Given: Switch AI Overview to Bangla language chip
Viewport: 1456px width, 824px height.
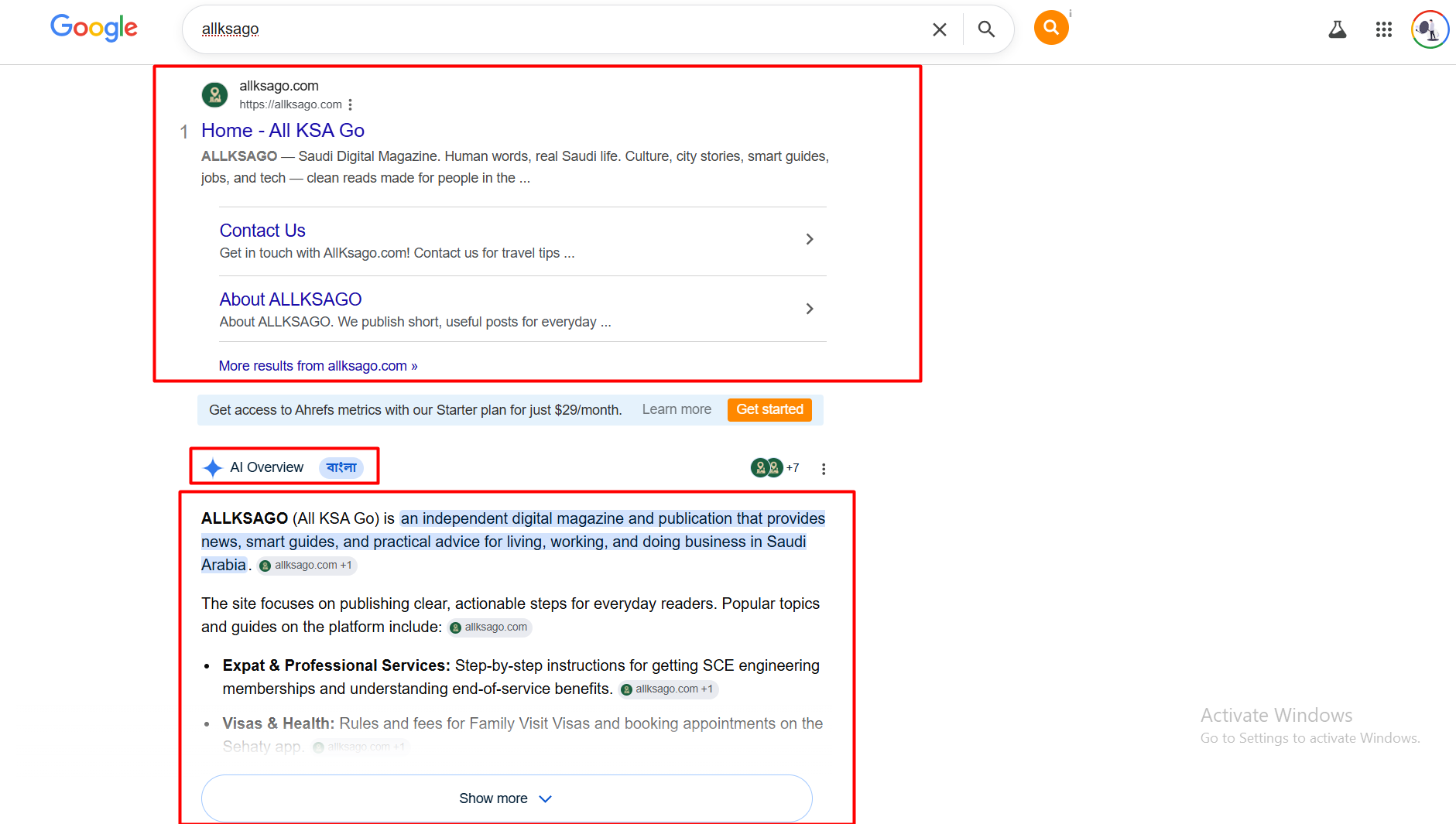Looking at the screenshot, I should tap(341, 467).
